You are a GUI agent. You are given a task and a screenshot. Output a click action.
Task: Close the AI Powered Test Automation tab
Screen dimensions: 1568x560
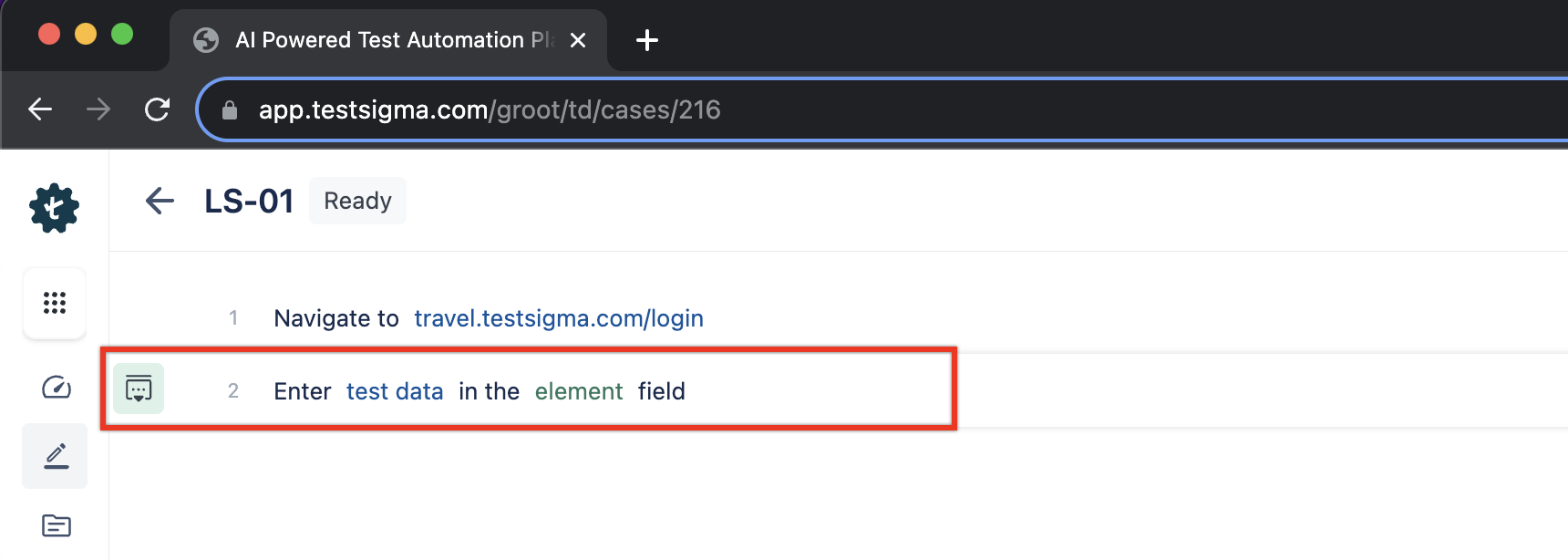point(578,40)
